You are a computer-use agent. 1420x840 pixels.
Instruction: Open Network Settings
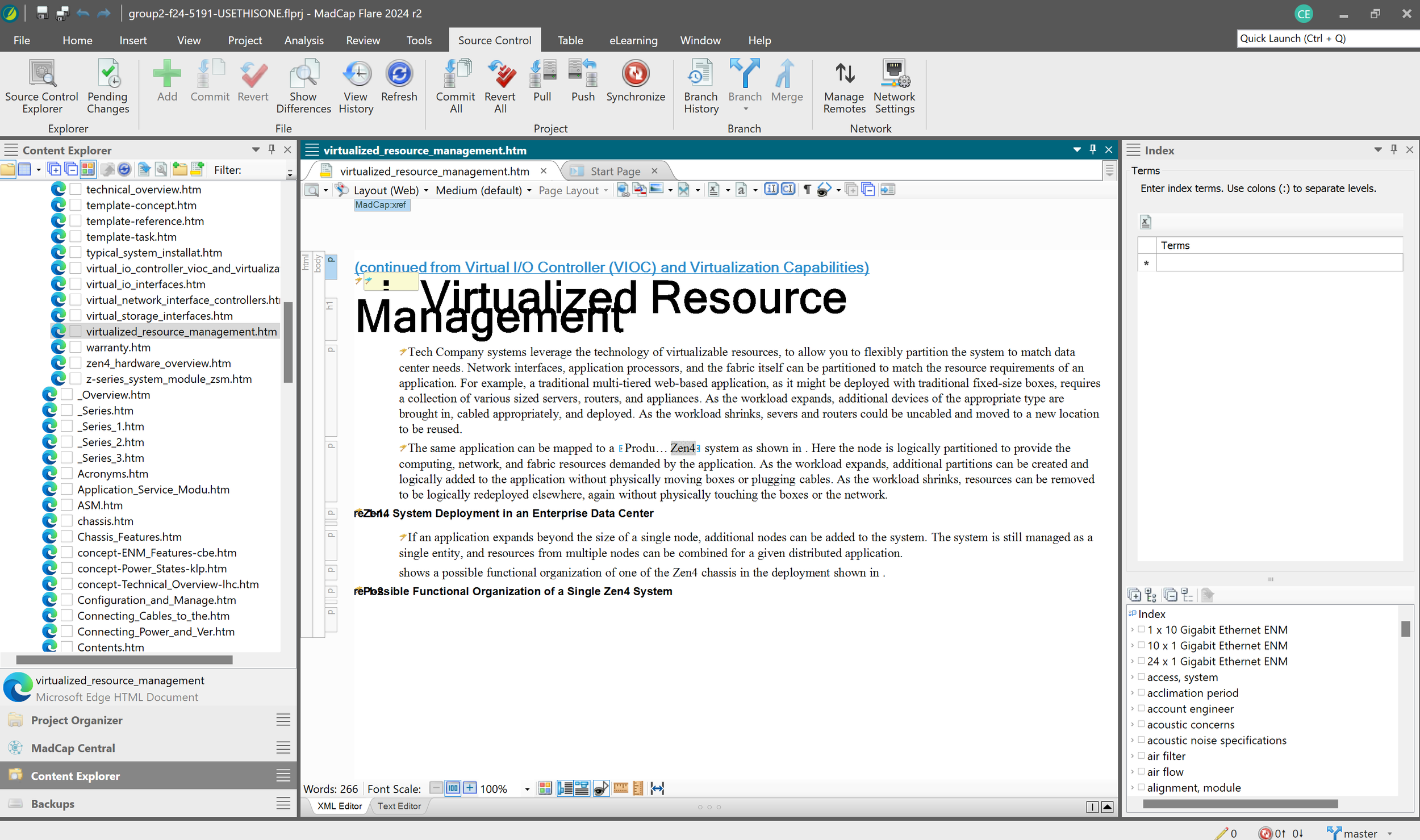coord(895,87)
